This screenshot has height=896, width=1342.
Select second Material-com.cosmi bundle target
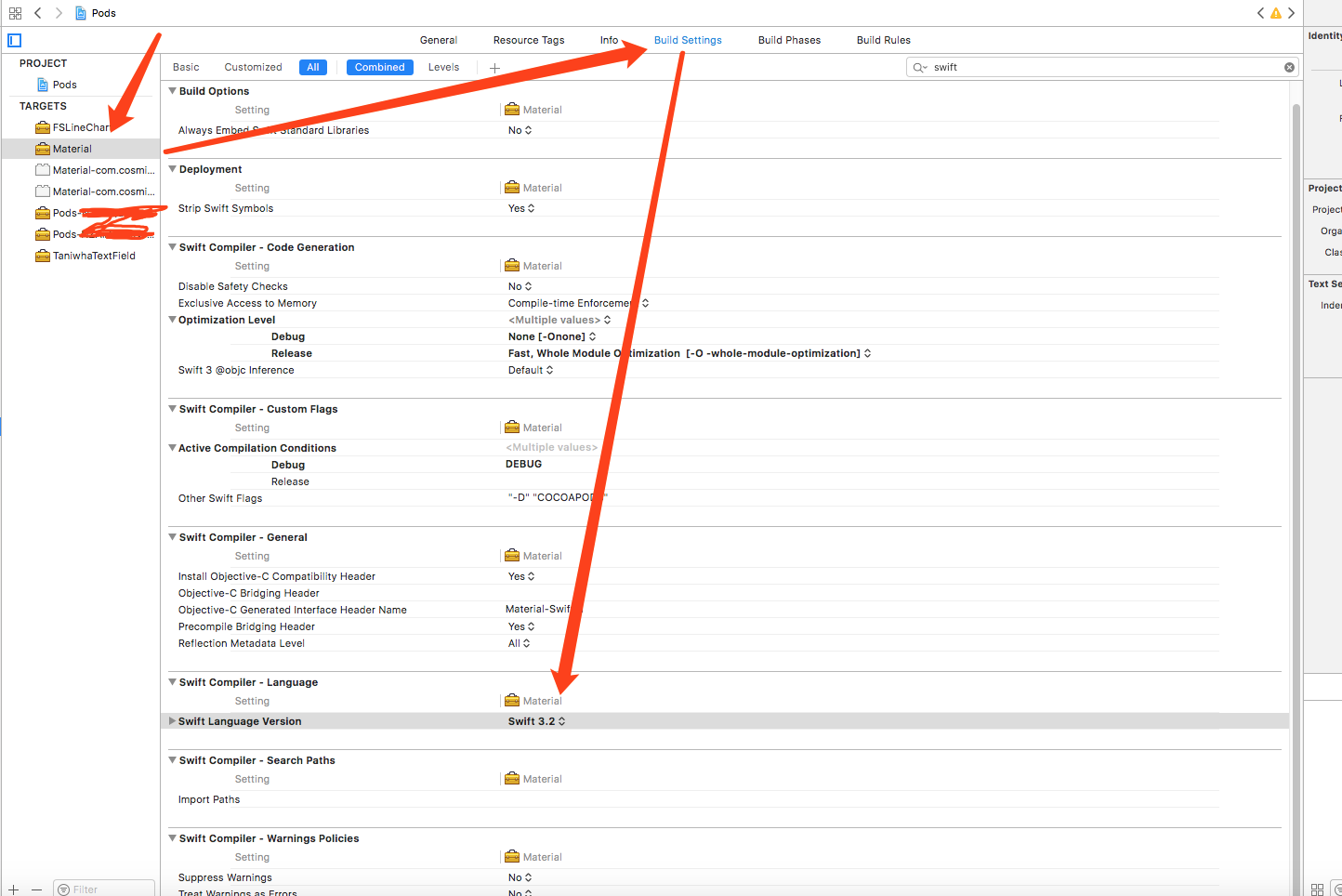[x=96, y=191]
